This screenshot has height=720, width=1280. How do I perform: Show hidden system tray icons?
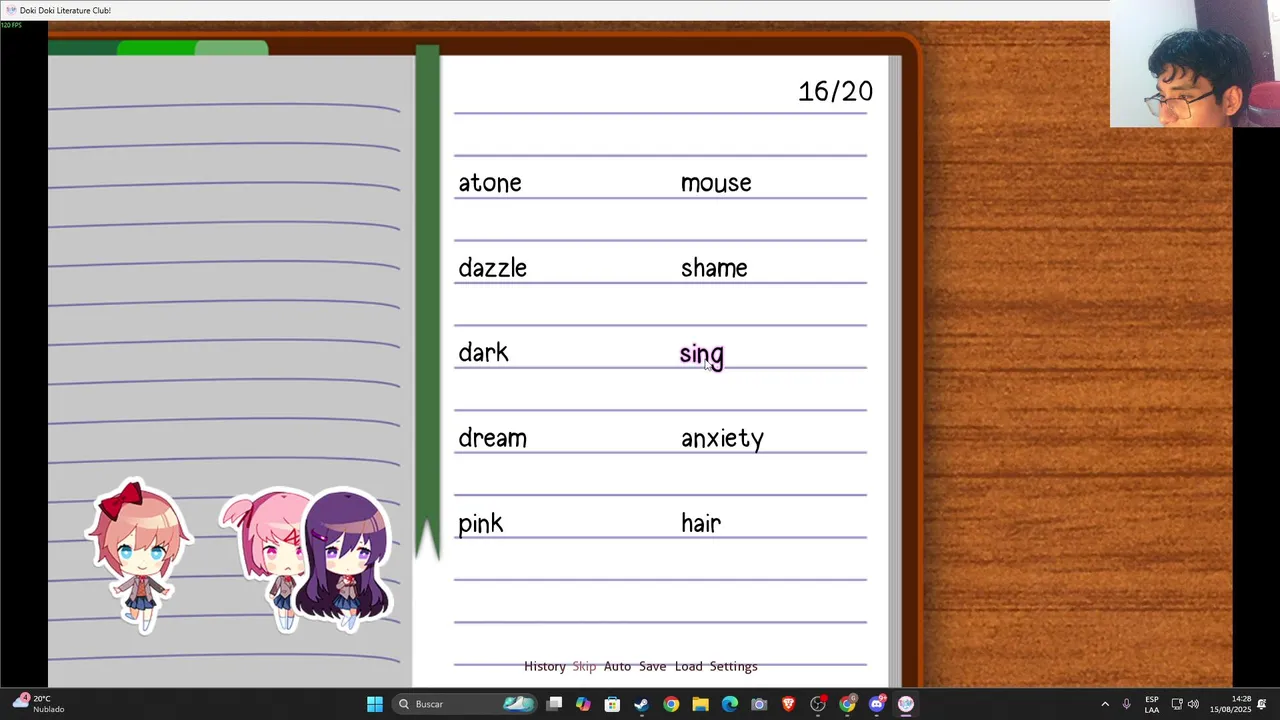click(x=1105, y=704)
